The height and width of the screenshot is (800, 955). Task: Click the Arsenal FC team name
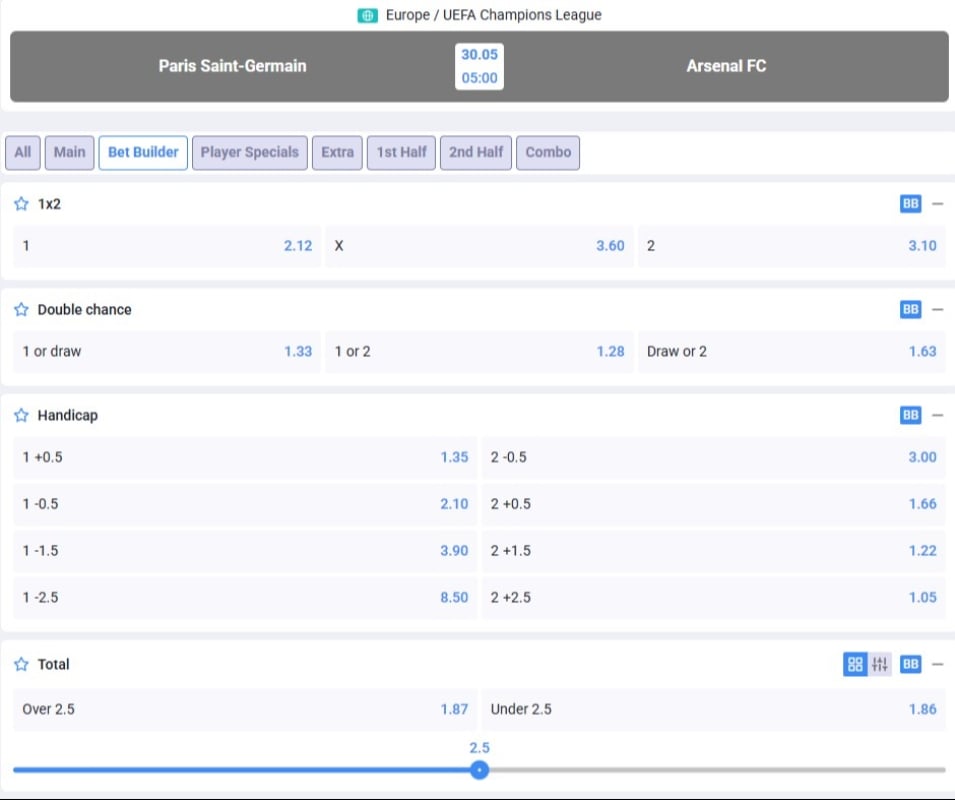pyautogui.click(x=726, y=66)
